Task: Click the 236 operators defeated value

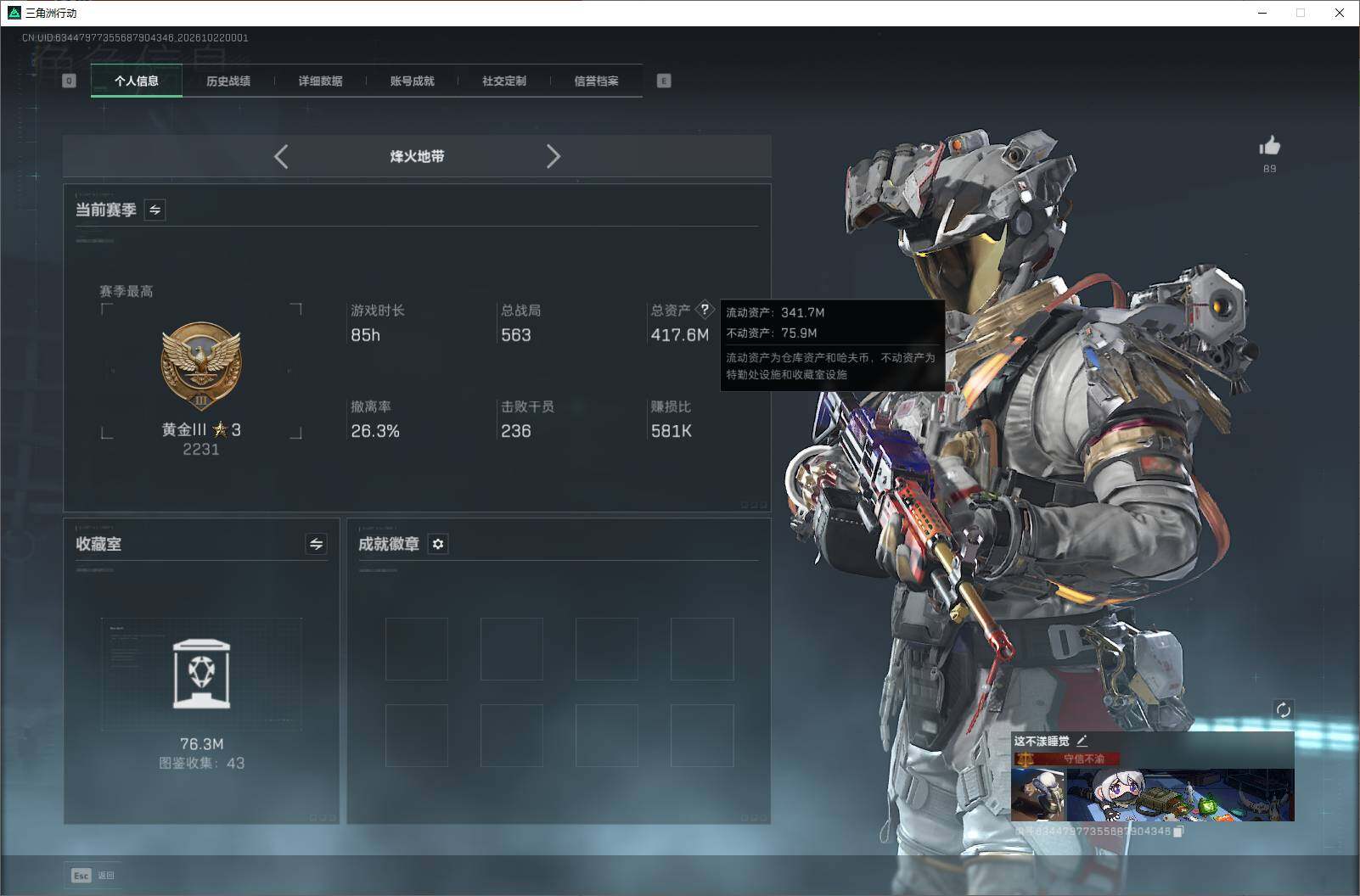Action: click(516, 431)
